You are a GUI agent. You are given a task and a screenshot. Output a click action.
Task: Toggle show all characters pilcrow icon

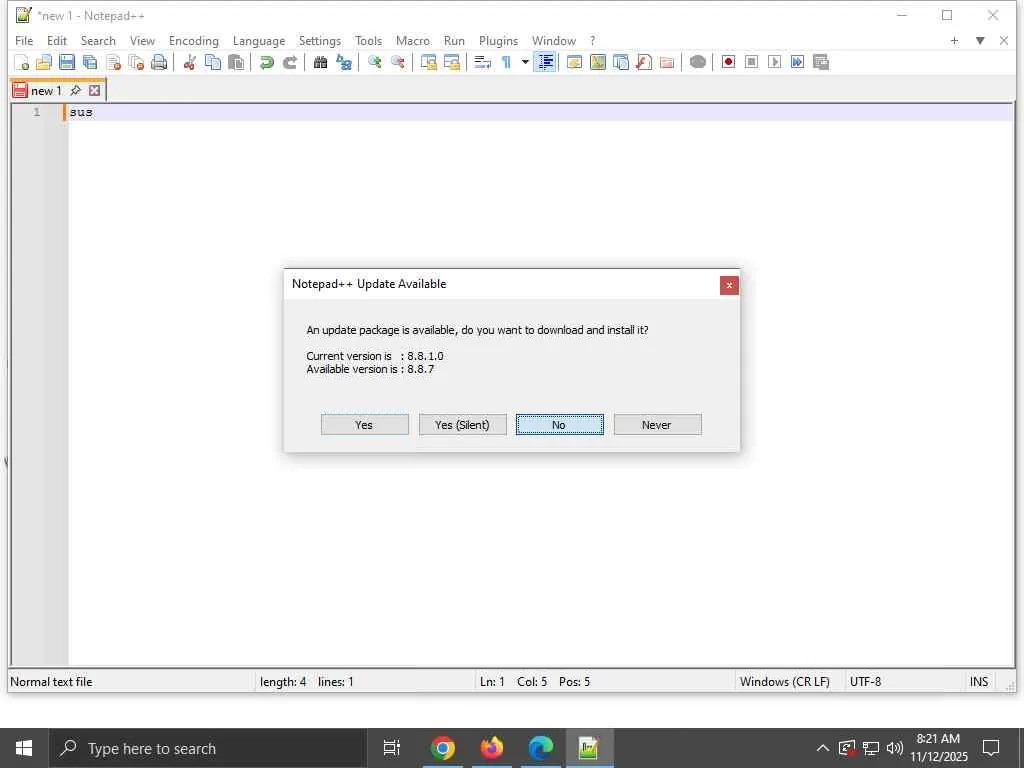506,63
